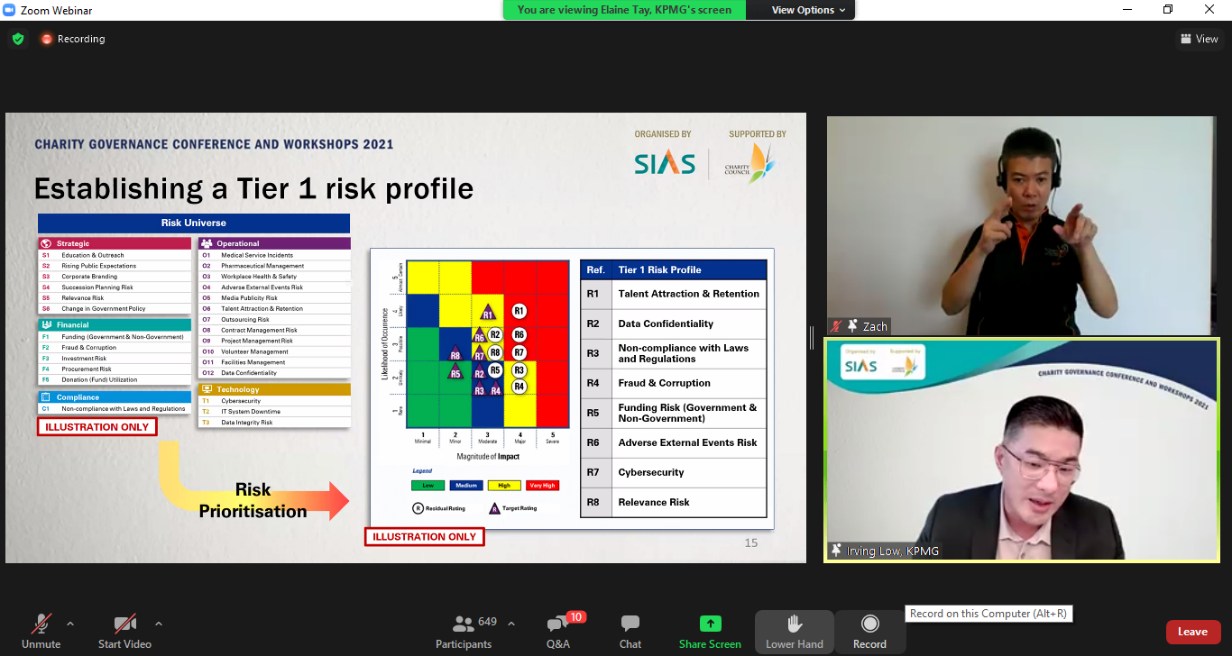Select Irving Low's video thumbnail

click(x=1021, y=450)
